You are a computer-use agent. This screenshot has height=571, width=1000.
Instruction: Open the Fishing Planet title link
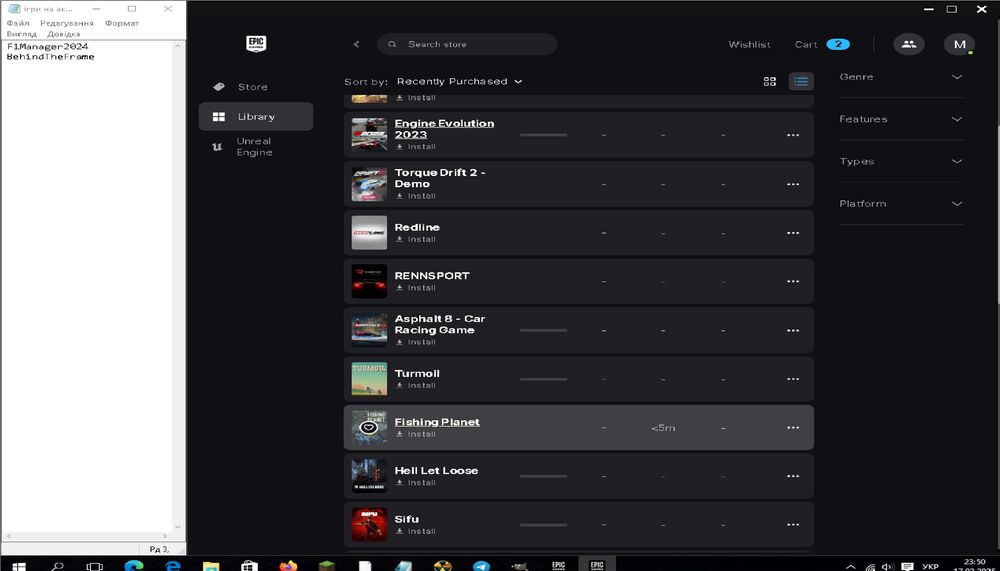pos(437,422)
